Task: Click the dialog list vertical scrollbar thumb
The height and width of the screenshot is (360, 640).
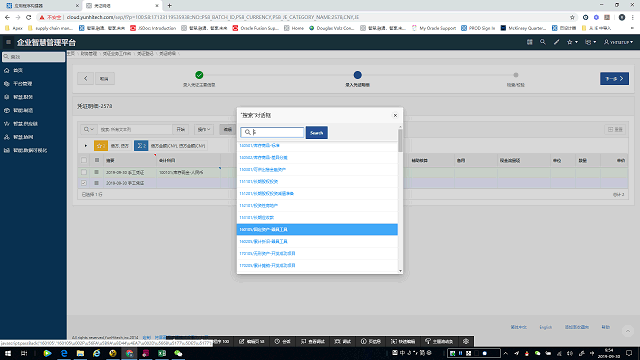Action: tap(400, 140)
